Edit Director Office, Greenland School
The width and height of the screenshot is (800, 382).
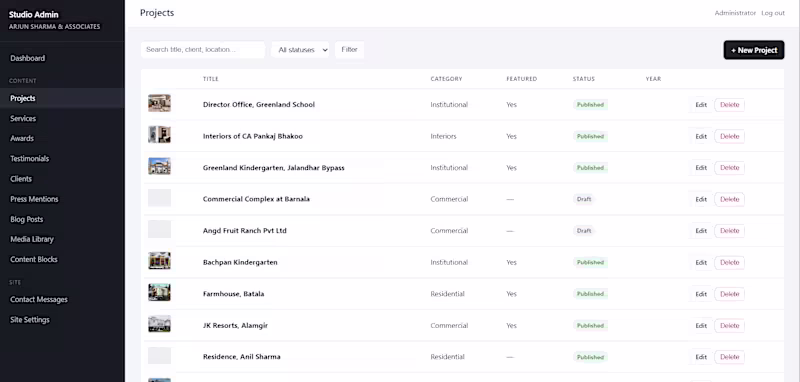701,105
